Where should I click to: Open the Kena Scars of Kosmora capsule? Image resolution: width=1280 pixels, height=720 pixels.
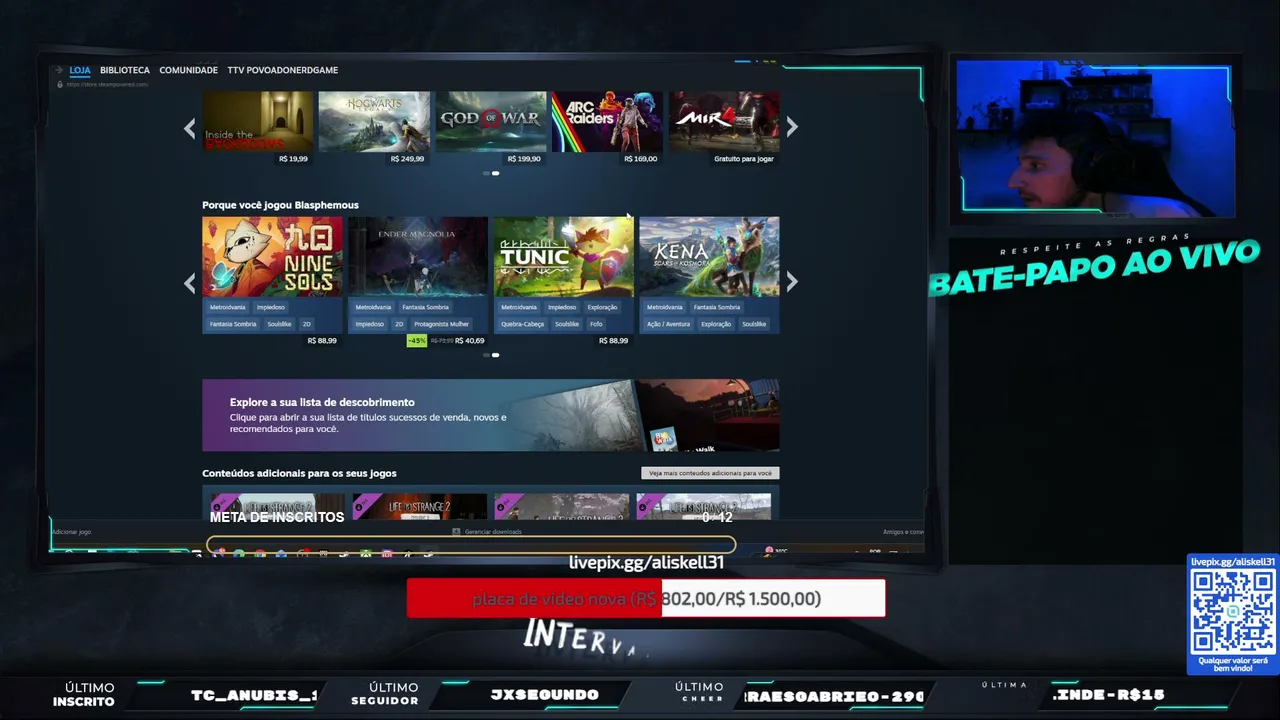[709, 257]
